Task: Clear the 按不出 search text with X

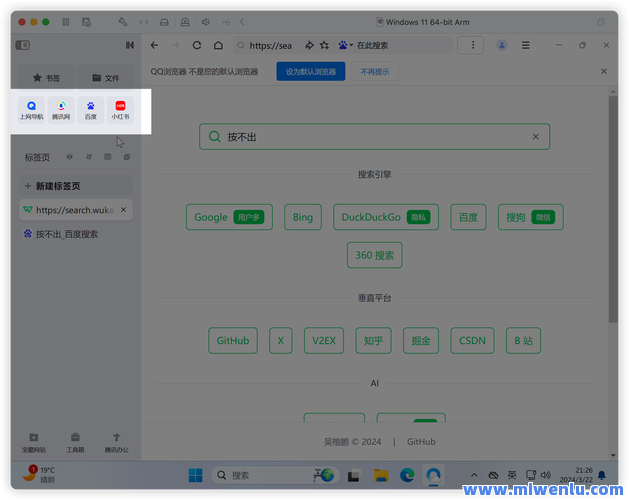Action: pos(536,136)
